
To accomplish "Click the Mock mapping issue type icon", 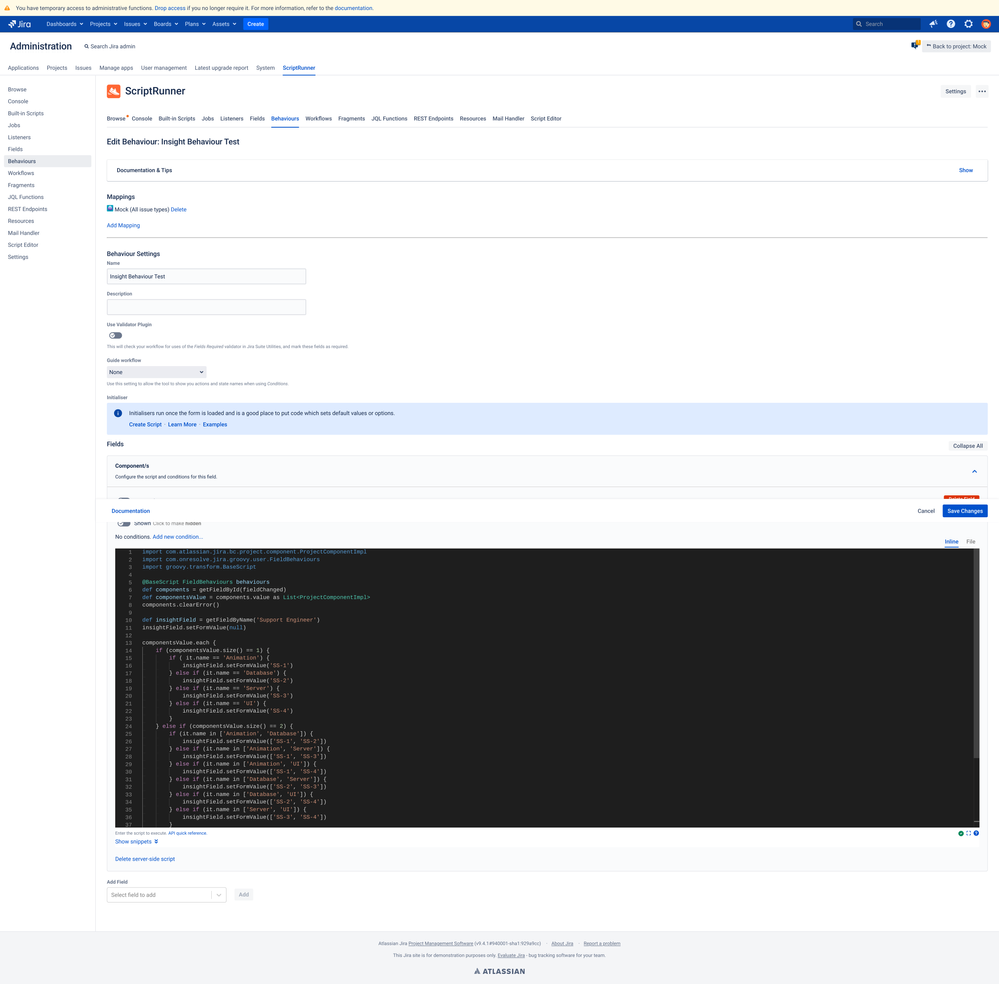I will (x=110, y=209).
